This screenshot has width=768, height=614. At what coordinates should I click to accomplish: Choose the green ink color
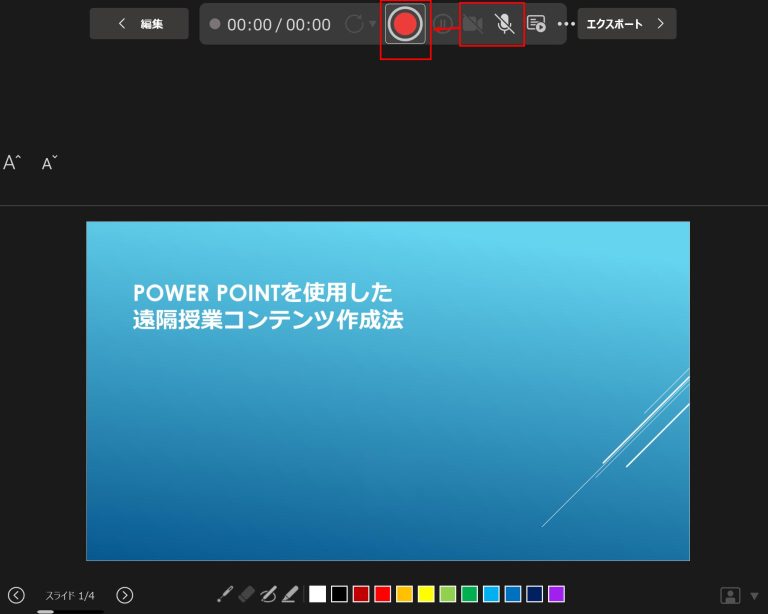469,594
